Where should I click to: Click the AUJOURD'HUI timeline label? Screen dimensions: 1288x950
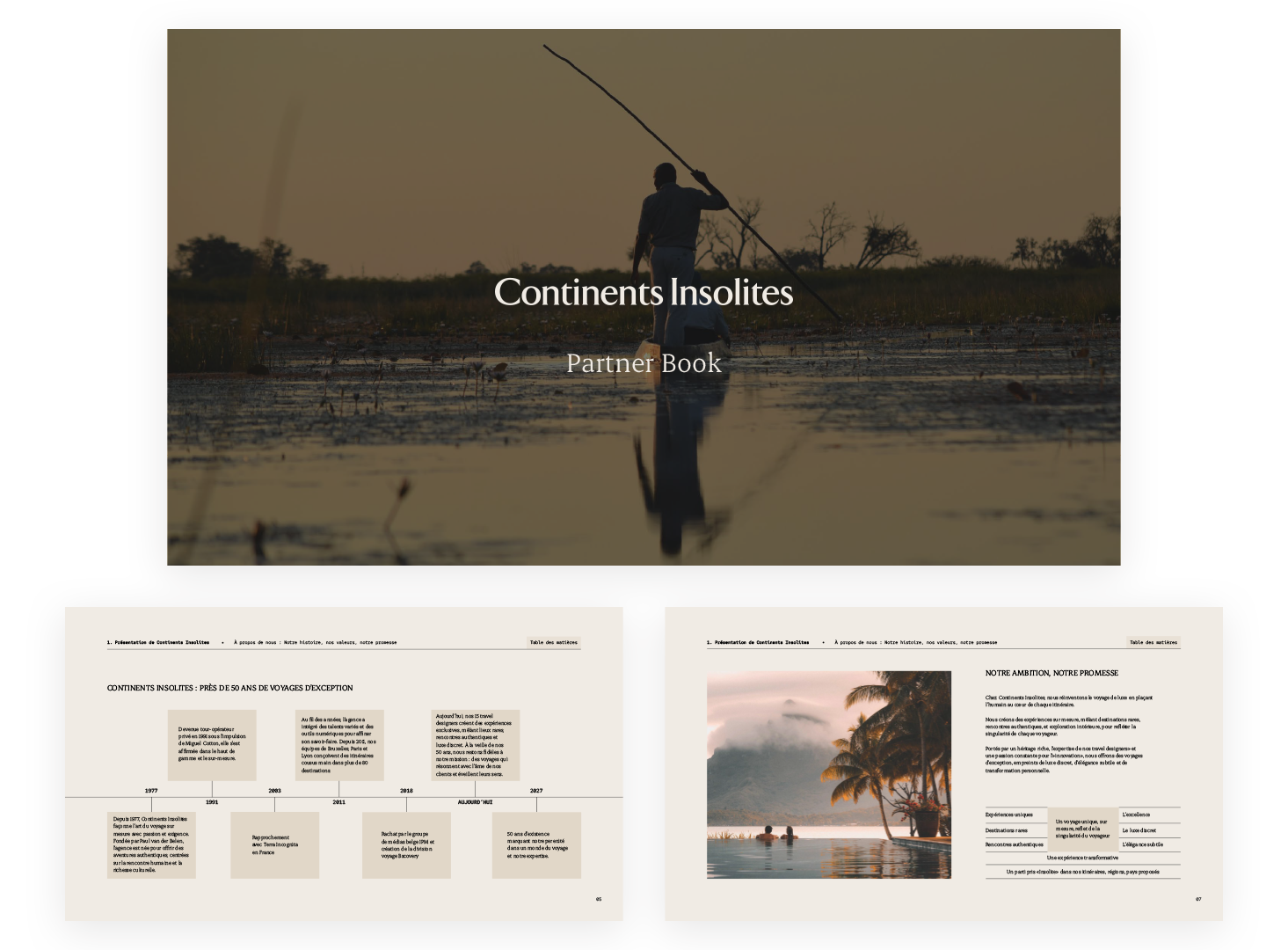475,802
